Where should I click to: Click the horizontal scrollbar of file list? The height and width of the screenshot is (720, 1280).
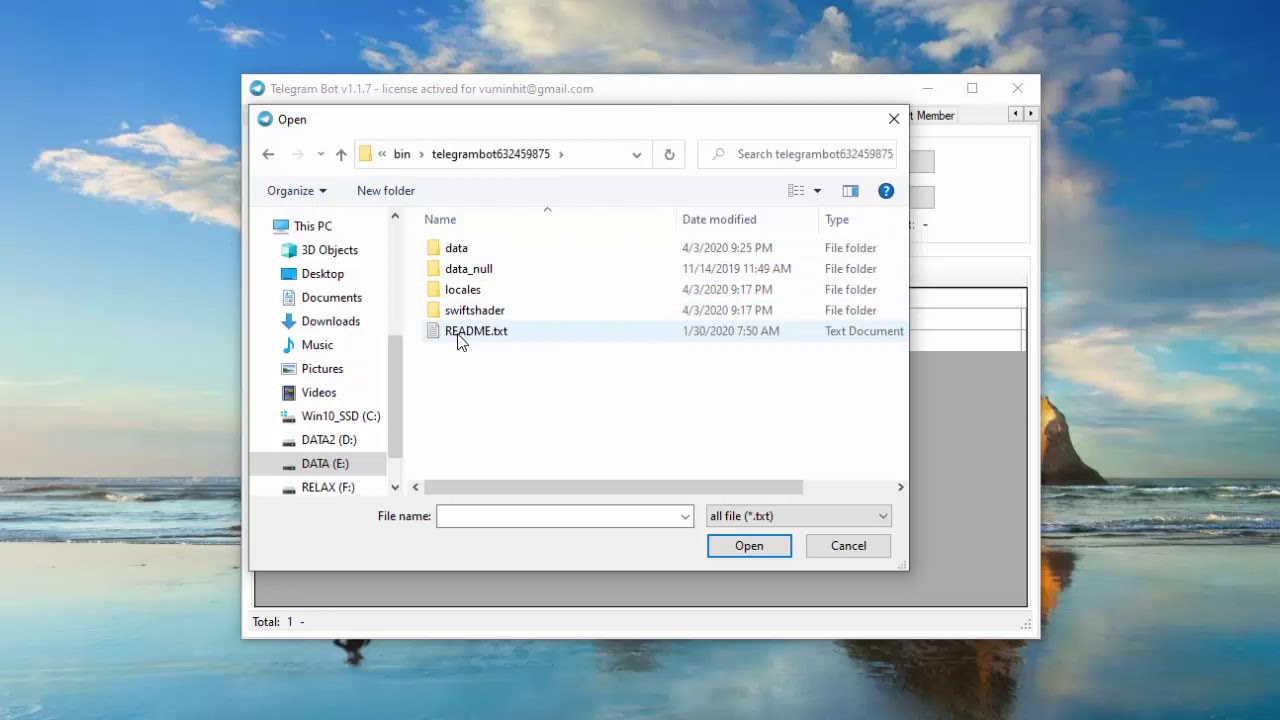tap(613, 487)
